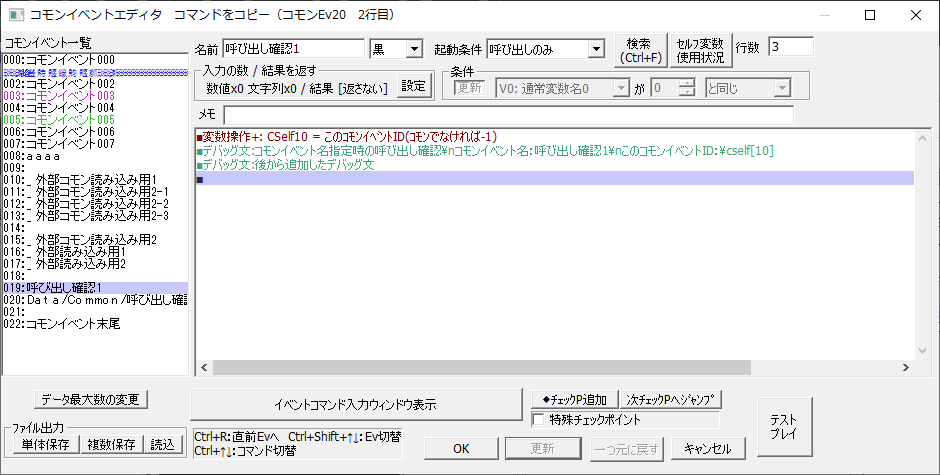Click the 行数 input field
The image size is (940, 475).
[x=791, y=47]
